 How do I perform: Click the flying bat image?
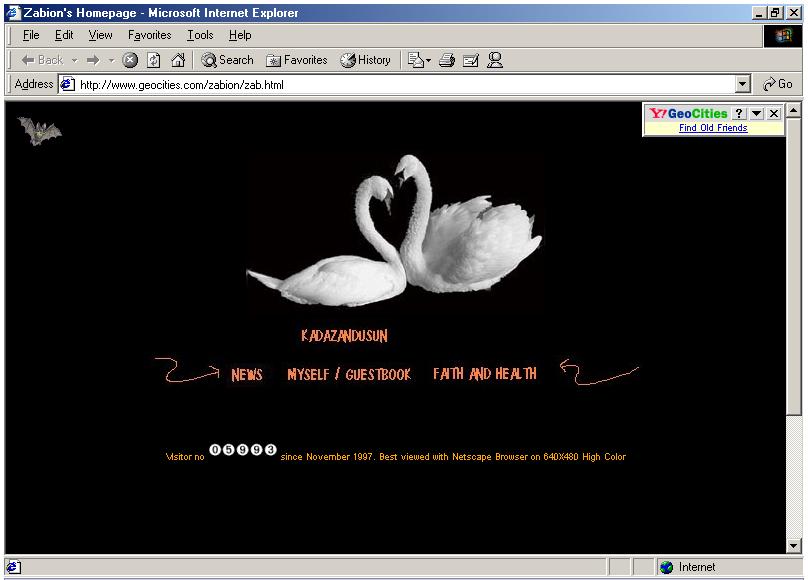click(x=39, y=131)
